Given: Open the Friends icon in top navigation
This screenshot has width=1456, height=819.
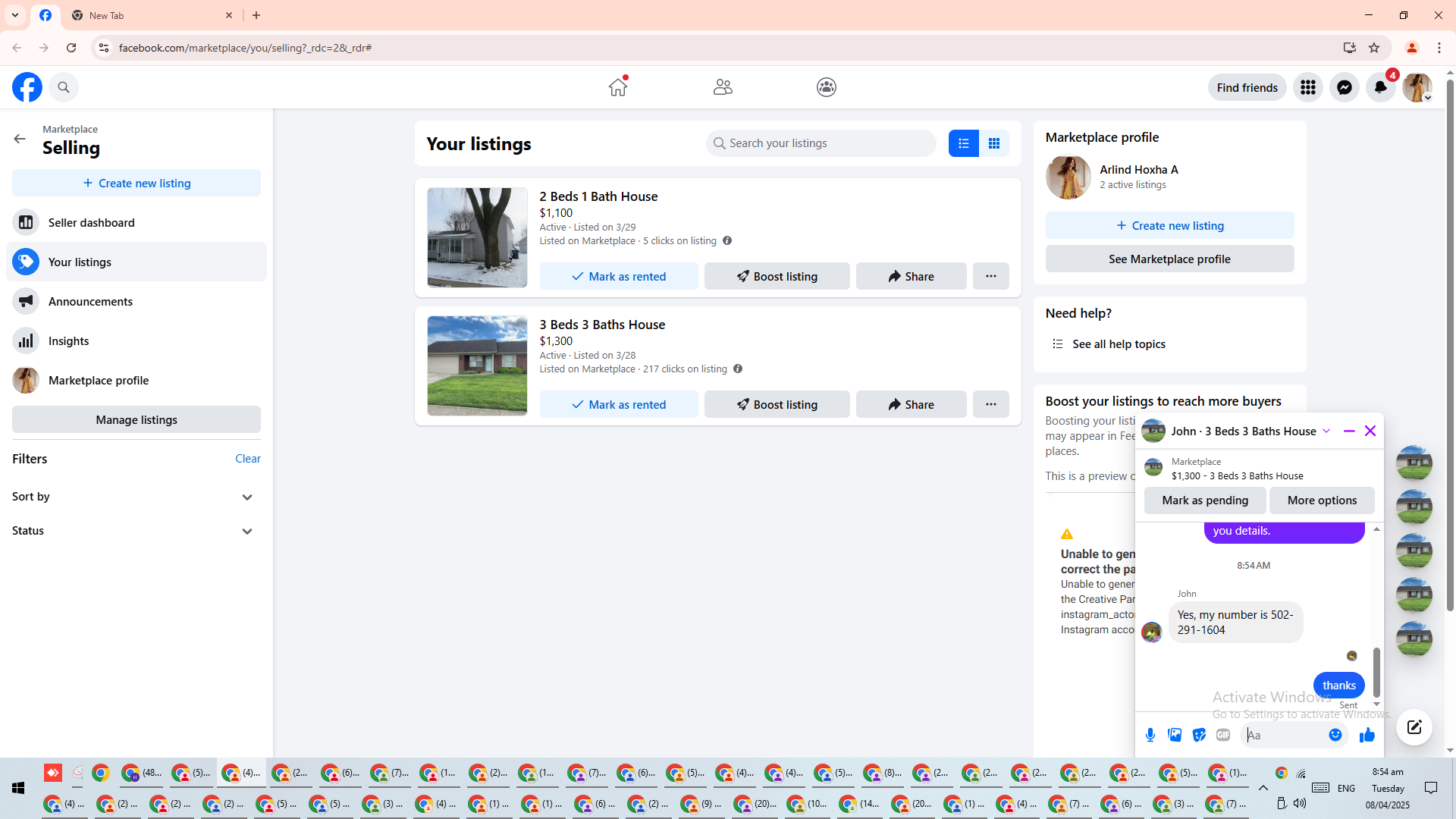Looking at the screenshot, I should click(x=723, y=87).
